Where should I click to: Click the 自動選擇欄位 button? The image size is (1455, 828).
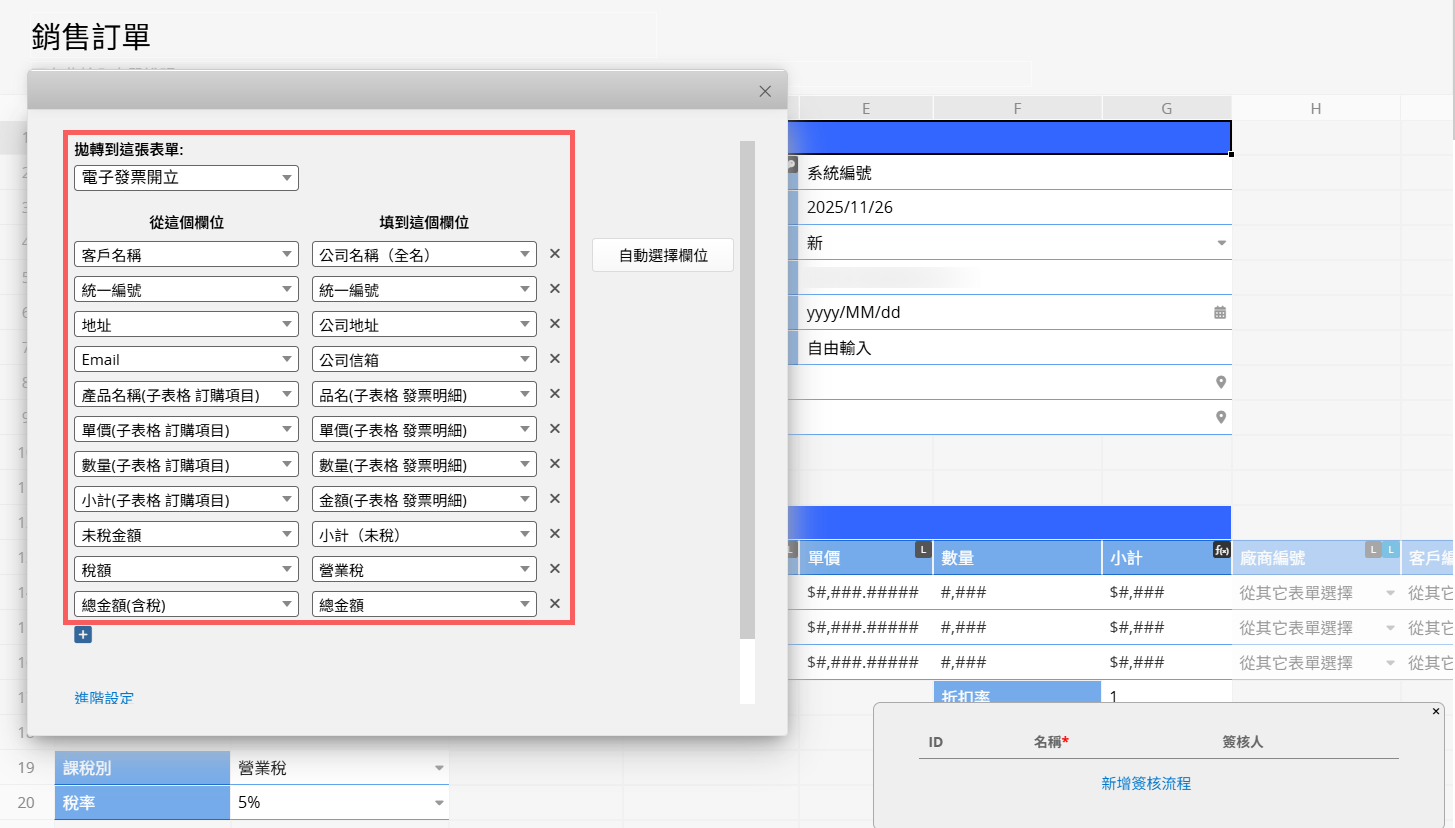tap(663, 255)
